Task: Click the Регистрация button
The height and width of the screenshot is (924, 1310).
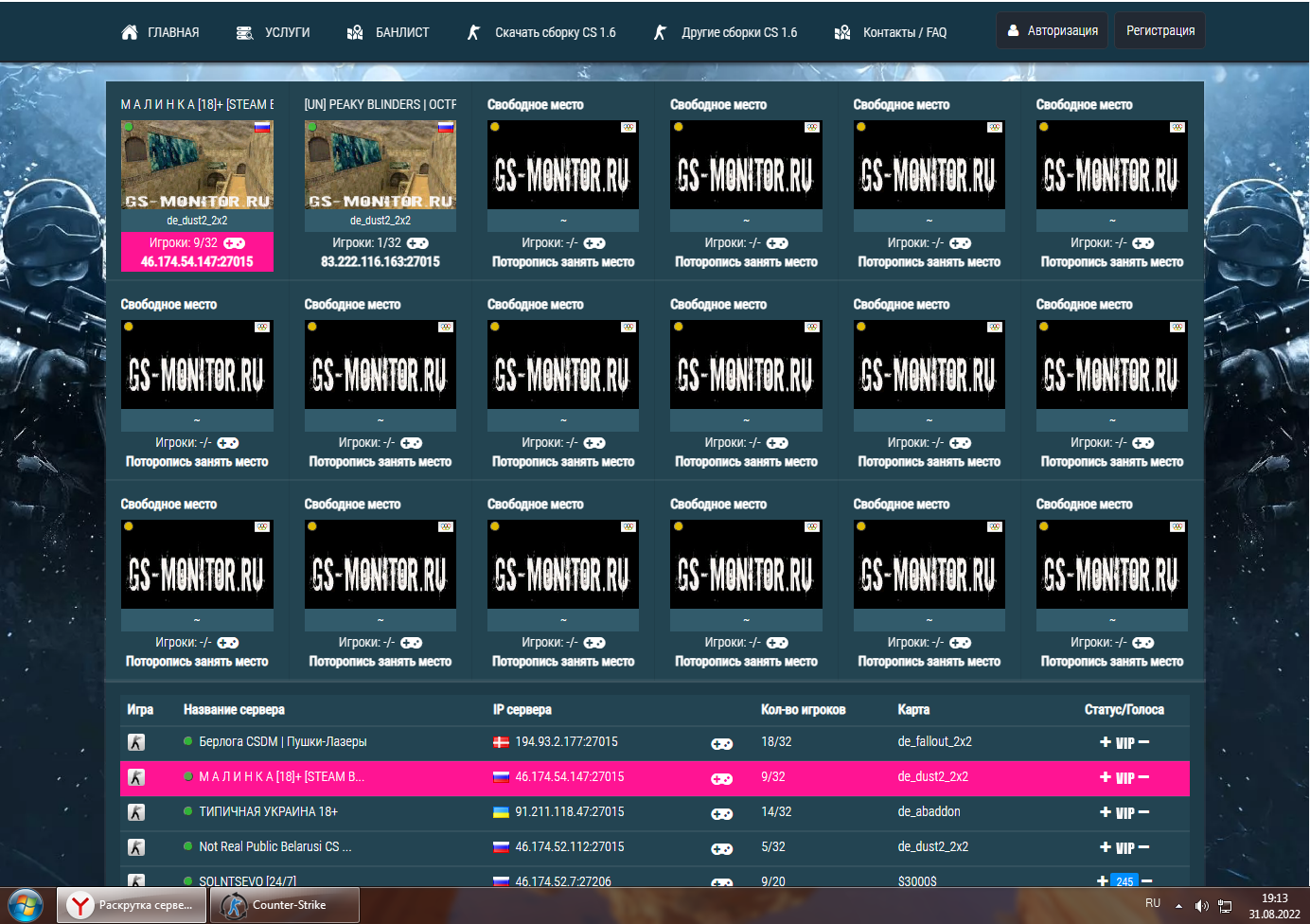Action: pyautogui.click(x=1160, y=30)
